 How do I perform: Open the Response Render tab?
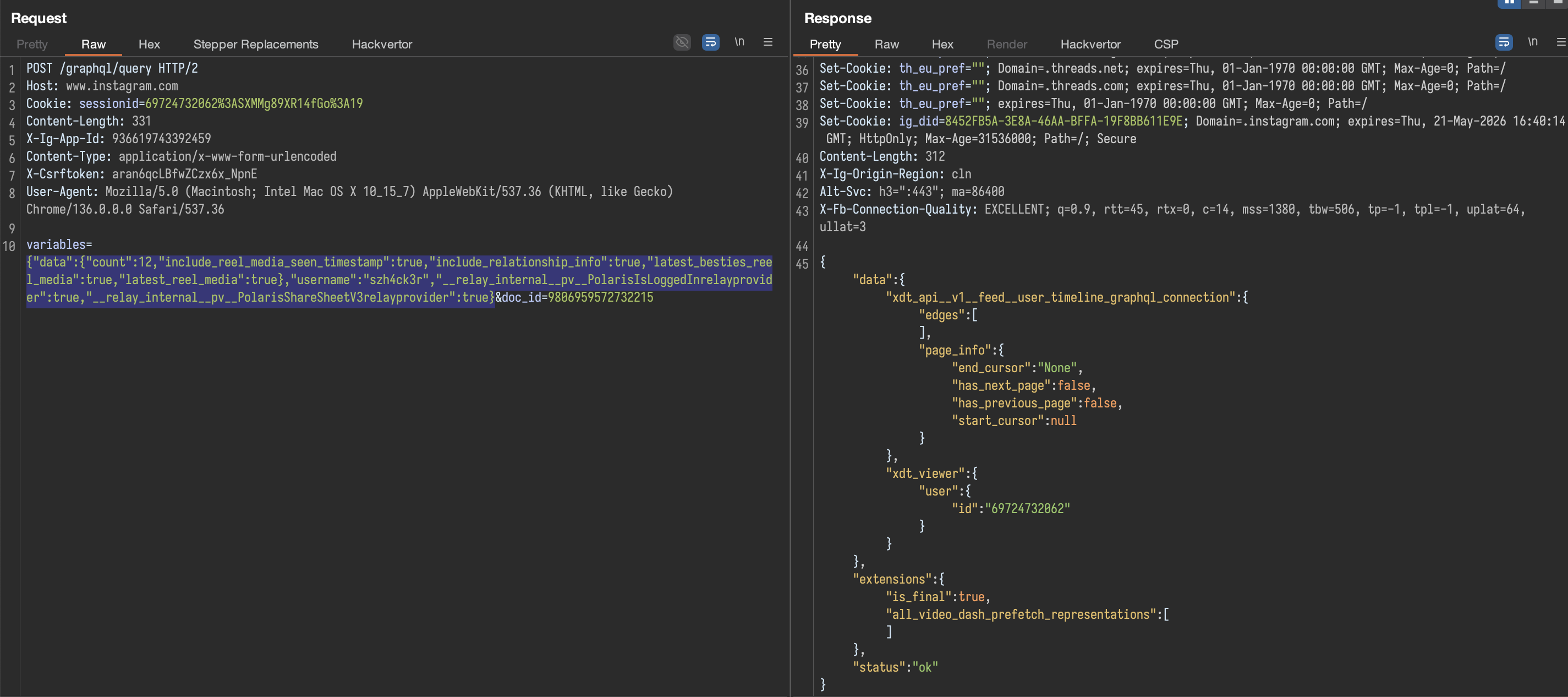[x=1007, y=44]
